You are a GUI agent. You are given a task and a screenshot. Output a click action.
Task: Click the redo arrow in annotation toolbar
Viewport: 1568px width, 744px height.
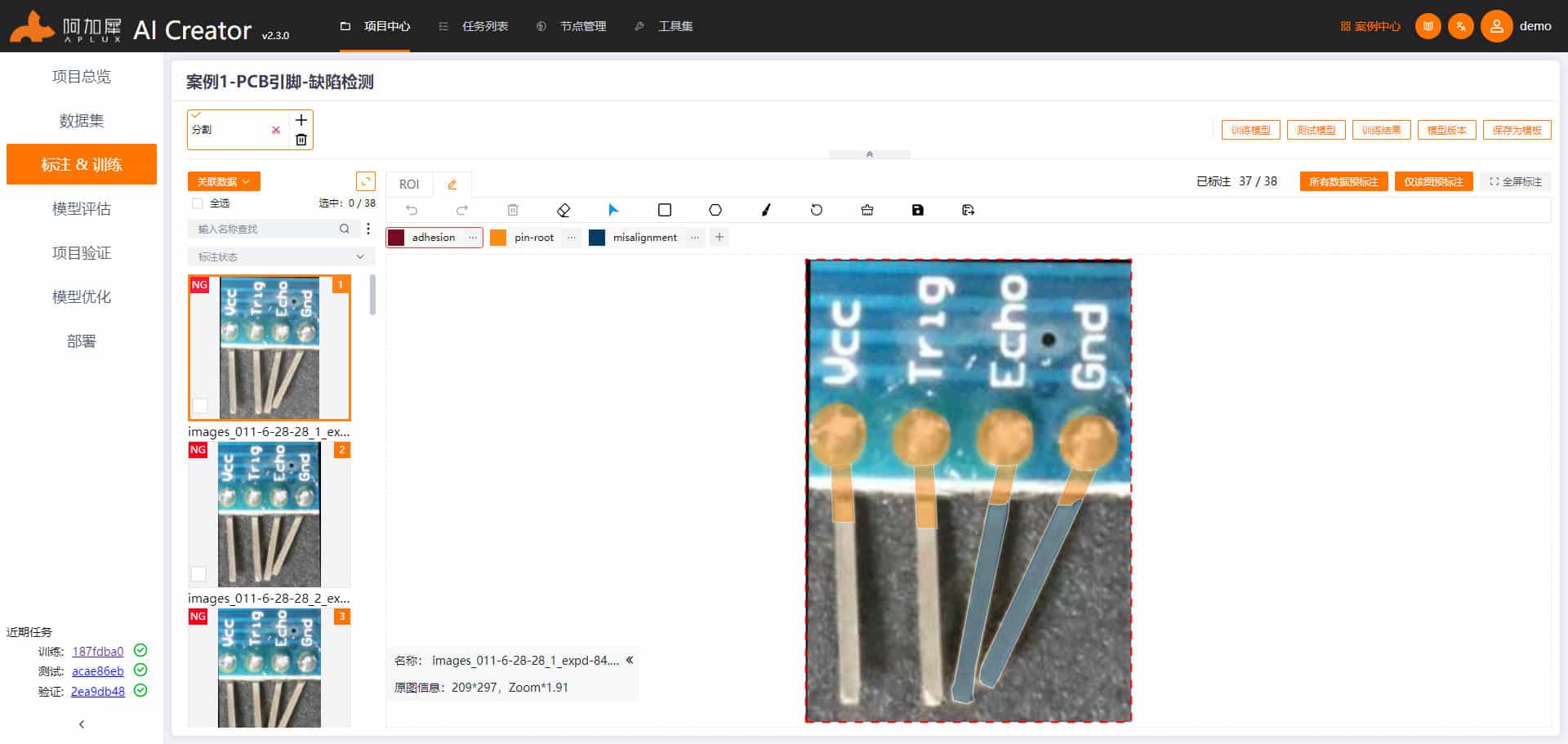(462, 210)
